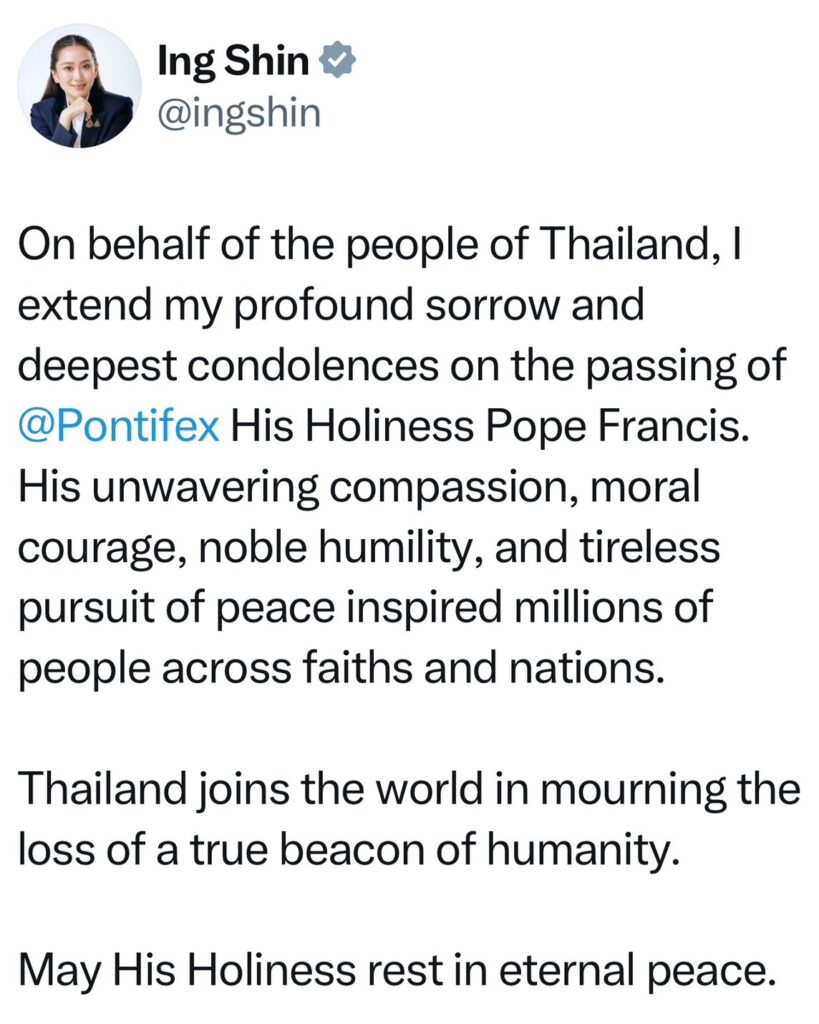Click the blue verified badge icon

[338, 63]
